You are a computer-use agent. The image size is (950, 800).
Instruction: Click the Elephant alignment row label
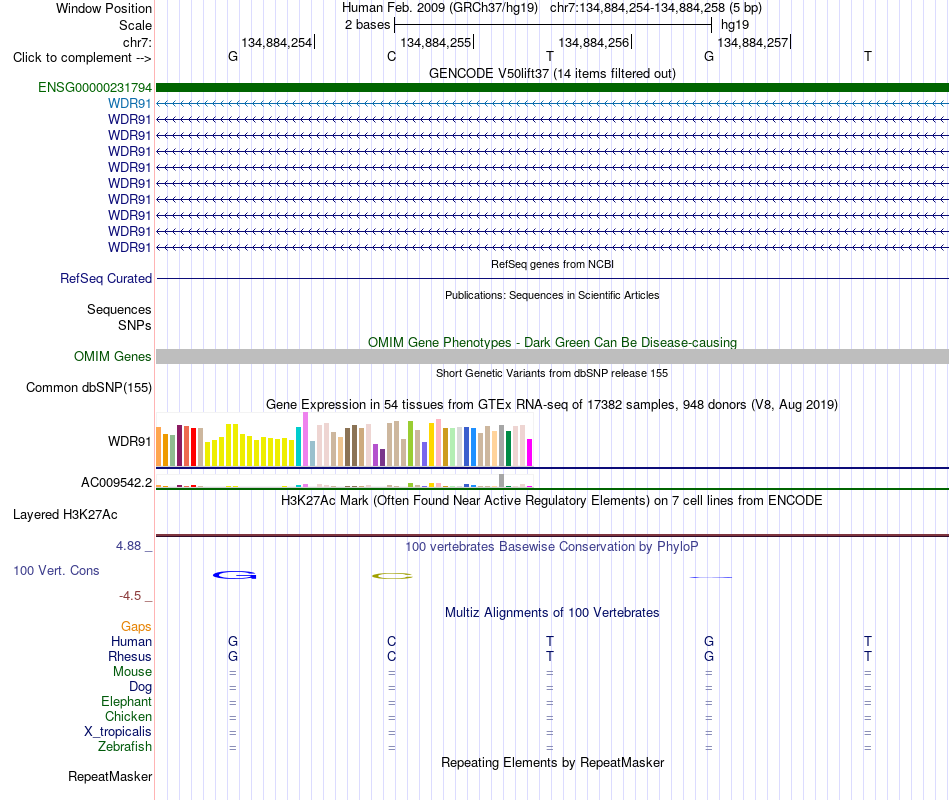(x=126, y=701)
